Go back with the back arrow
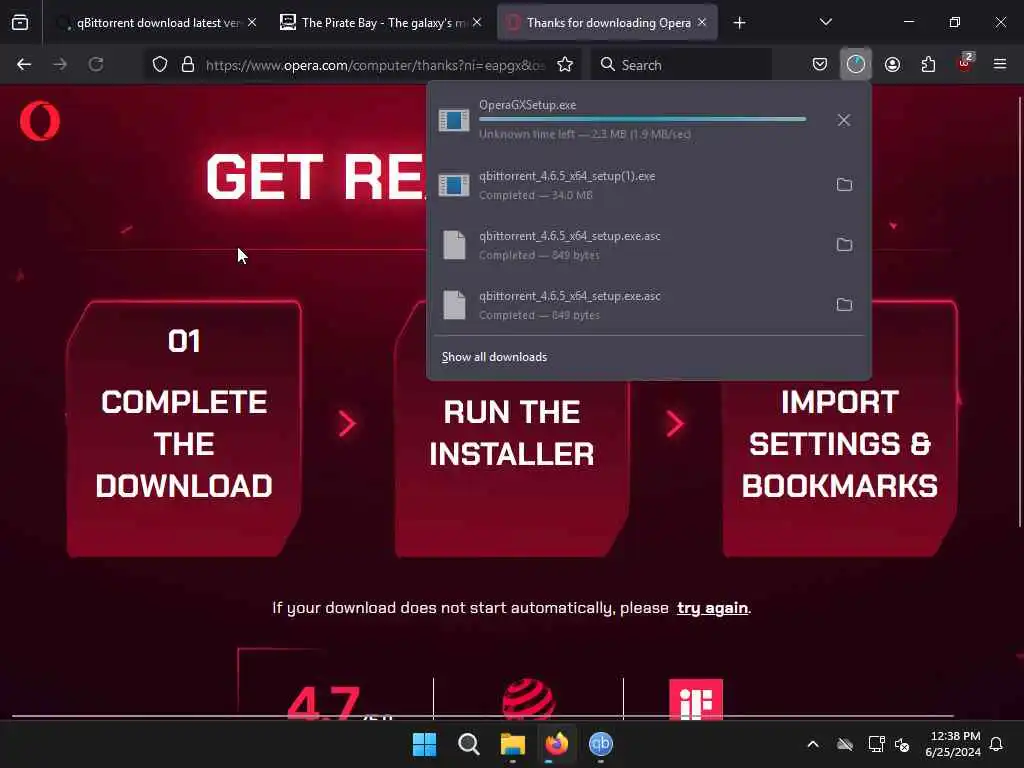 click(24, 64)
